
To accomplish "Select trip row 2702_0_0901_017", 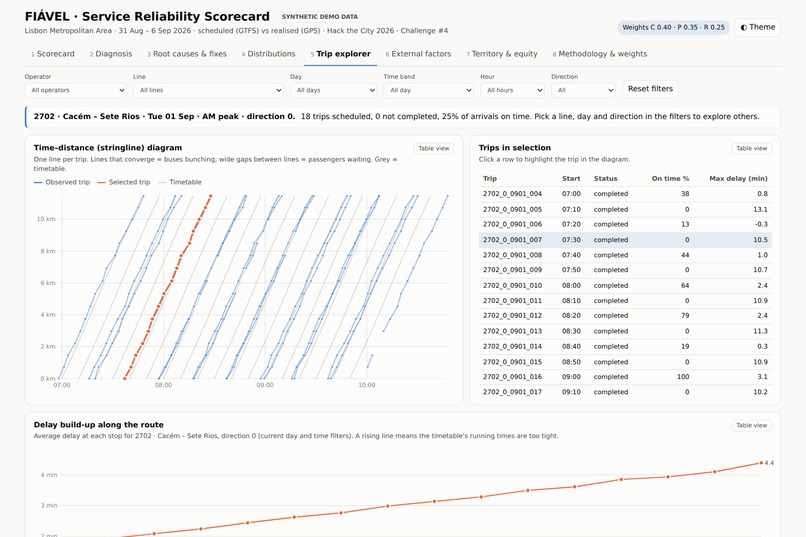I will pos(625,392).
